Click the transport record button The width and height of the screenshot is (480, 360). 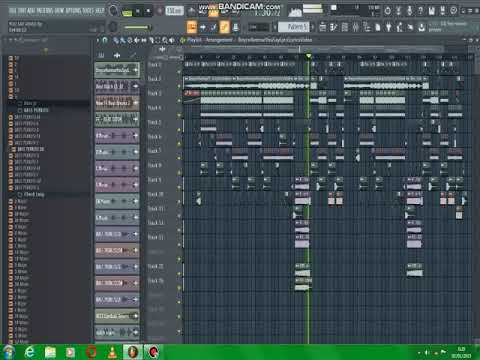click(159, 11)
